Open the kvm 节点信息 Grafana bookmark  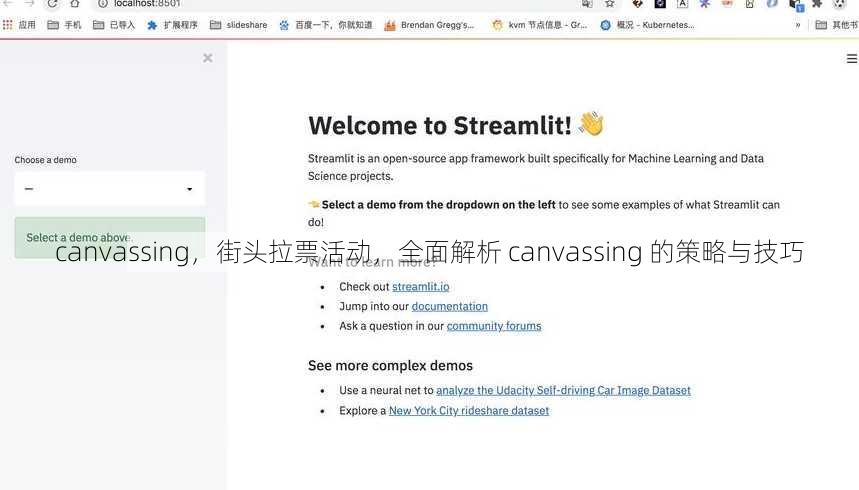[539, 25]
